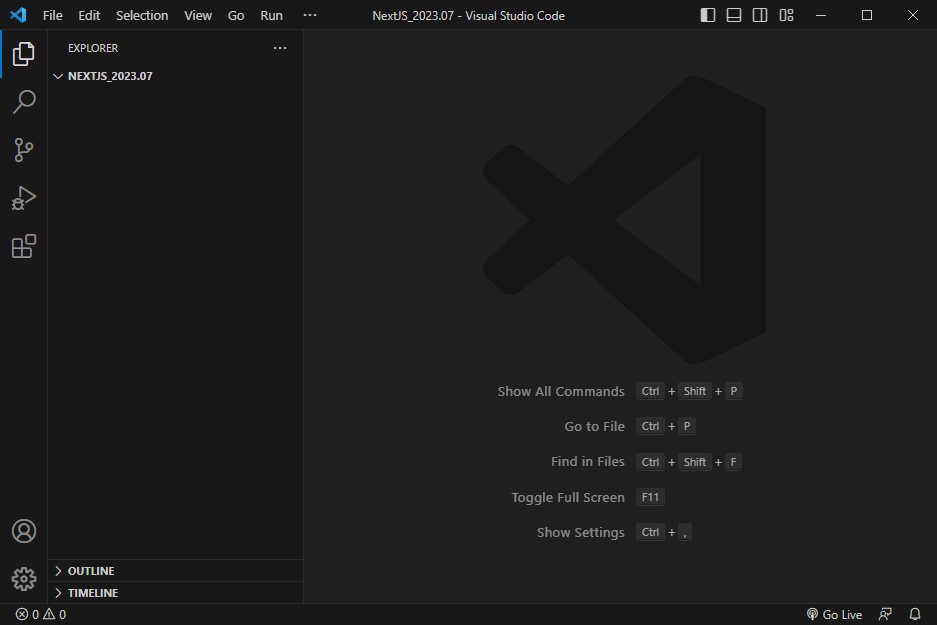The image size is (937, 625).
Task: Click the EXPLORER panel title
Action: (x=93, y=48)
